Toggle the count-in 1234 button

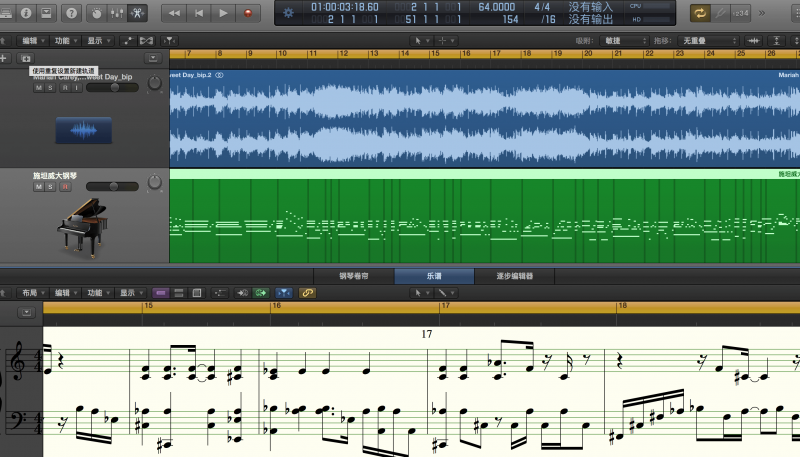point(741,13)
